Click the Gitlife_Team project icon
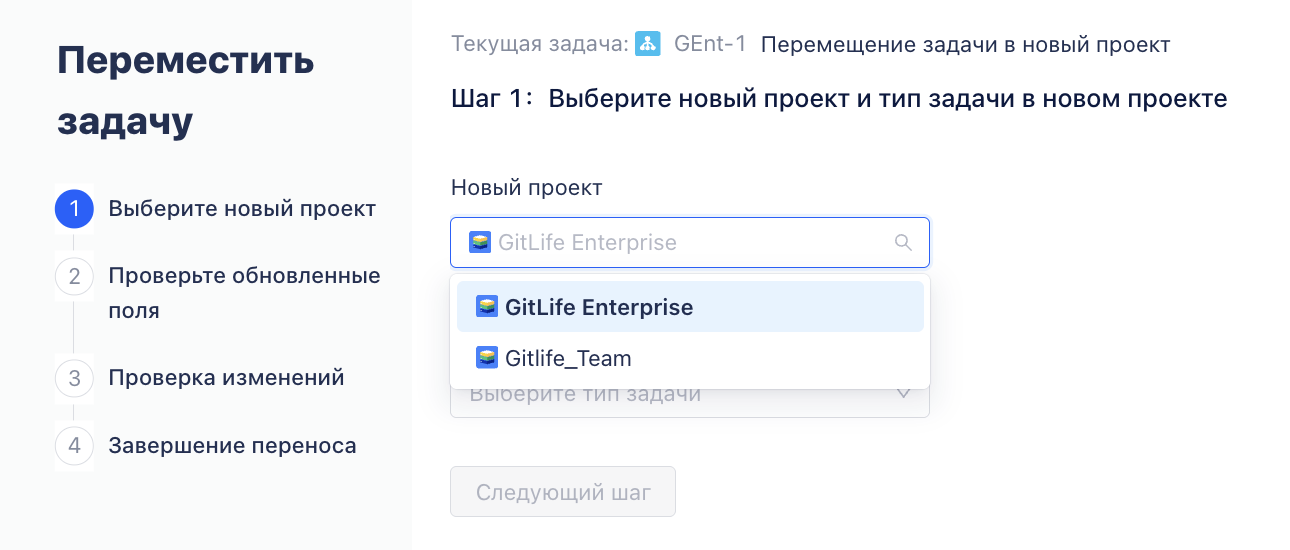1290x550 pixels. pyautogui.click(x=487, y=358)
